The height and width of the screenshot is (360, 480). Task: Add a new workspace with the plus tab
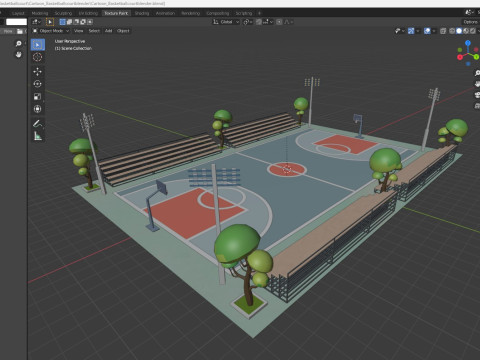(259, 13)
